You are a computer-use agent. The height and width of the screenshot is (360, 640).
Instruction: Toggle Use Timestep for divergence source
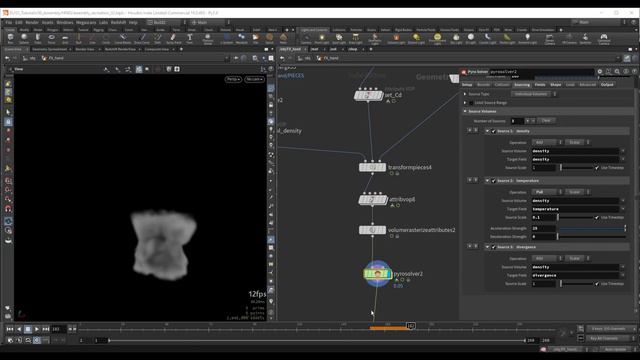click(597, 284)
